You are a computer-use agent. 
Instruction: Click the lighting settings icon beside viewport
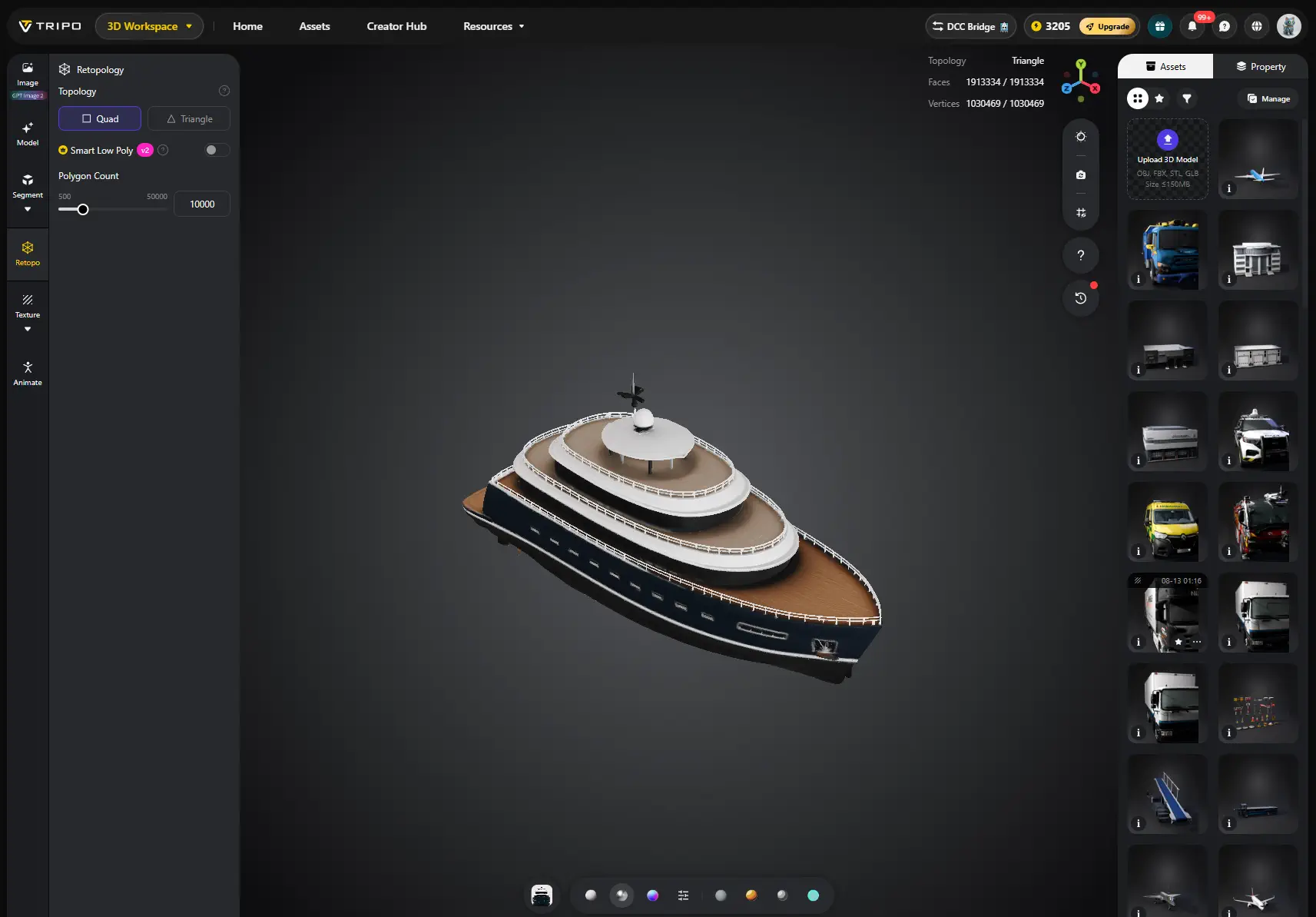pos(1081,137)
